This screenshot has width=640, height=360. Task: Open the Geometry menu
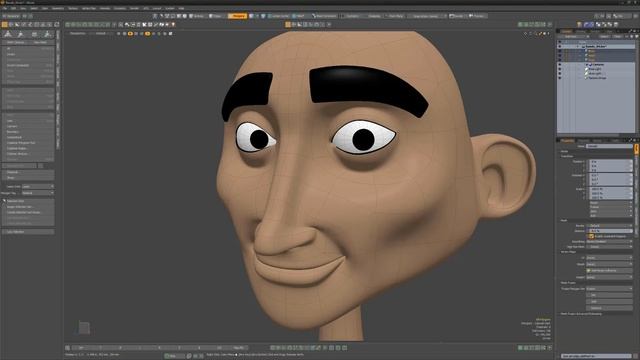(x=58, y=8)
